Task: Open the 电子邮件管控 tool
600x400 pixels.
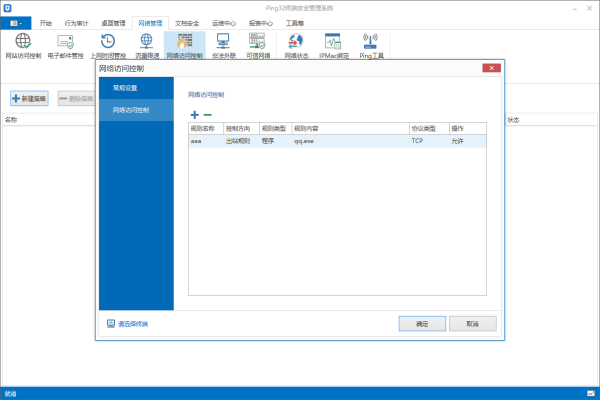Action: pos(65,44)
